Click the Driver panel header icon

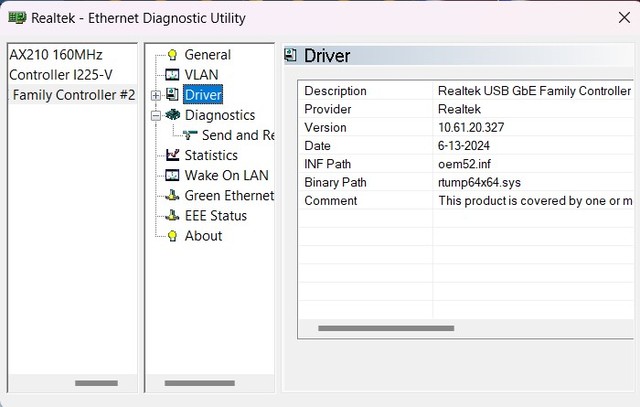(x=290, y=55)
